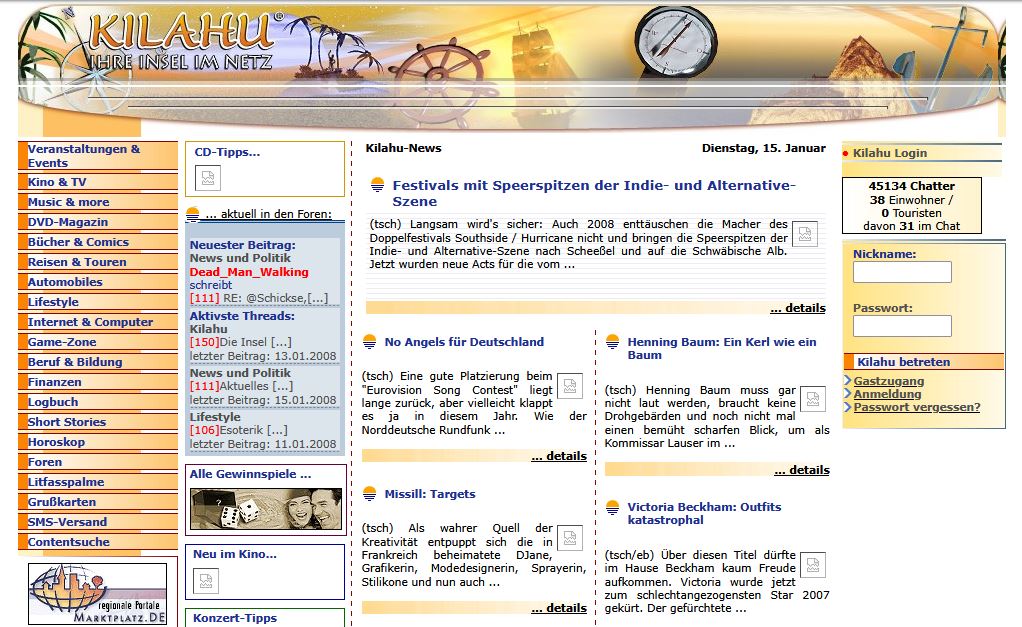
Task: Open the Gastzugang link
Action: click(889, 381)
